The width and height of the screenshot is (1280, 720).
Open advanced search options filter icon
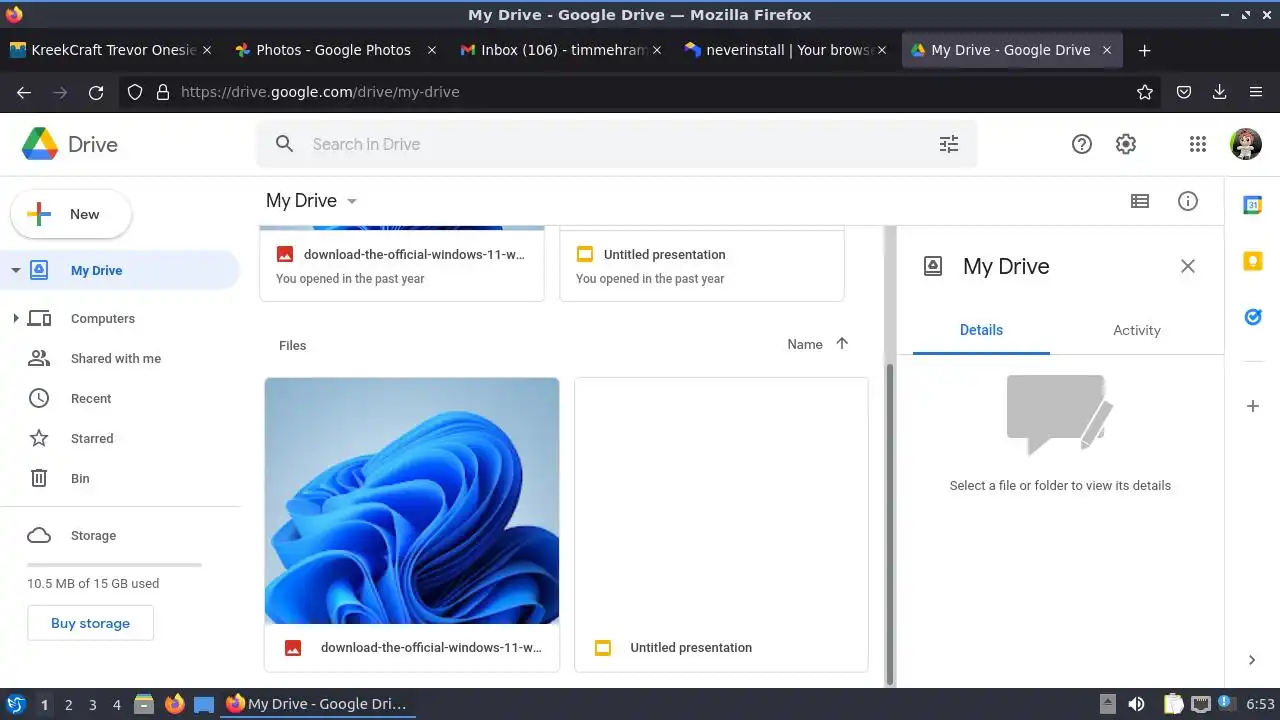(x=949, y=144)
